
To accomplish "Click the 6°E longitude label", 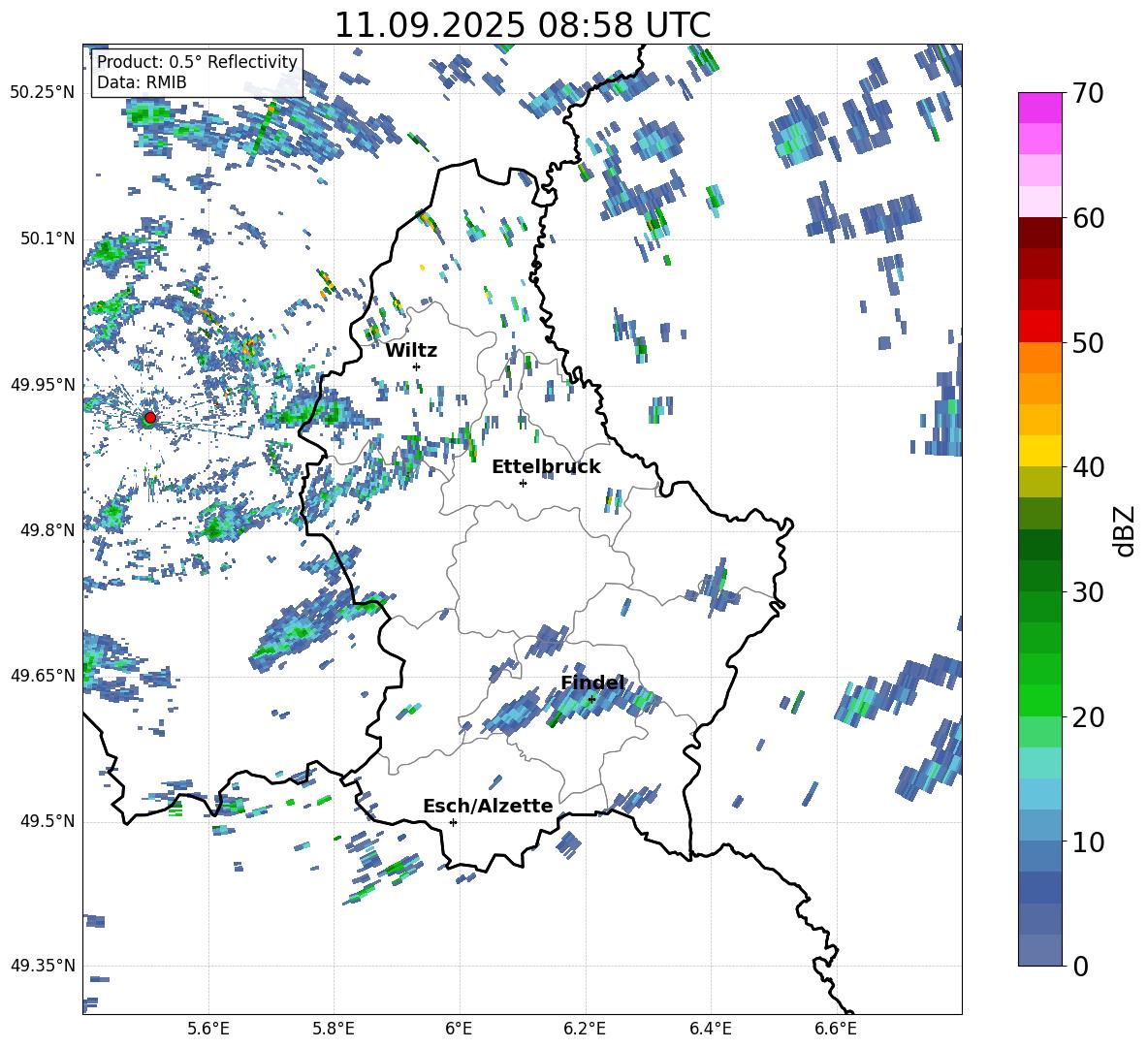I will [459, 1029].
